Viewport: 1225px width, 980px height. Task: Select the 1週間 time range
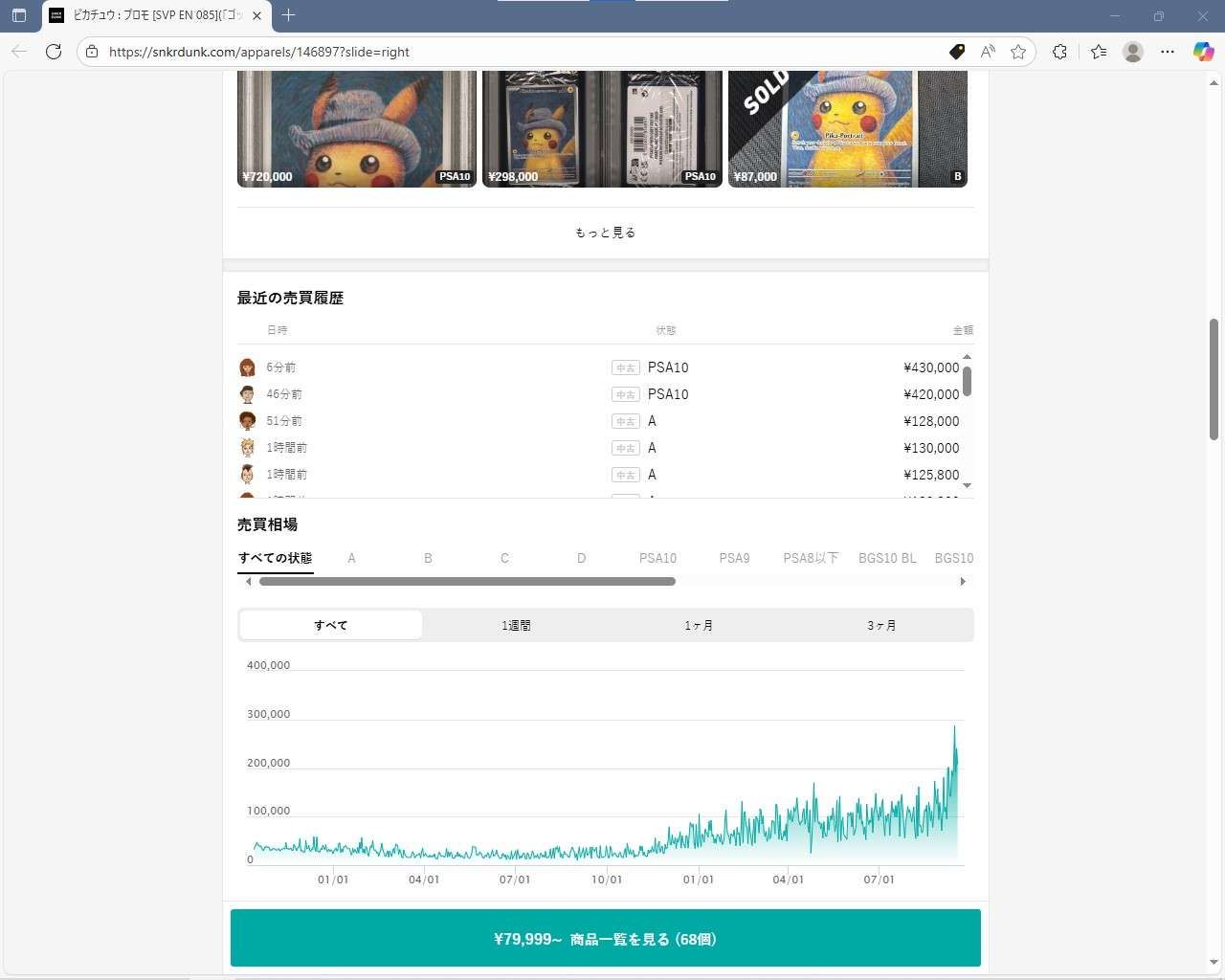click(516, 625)
